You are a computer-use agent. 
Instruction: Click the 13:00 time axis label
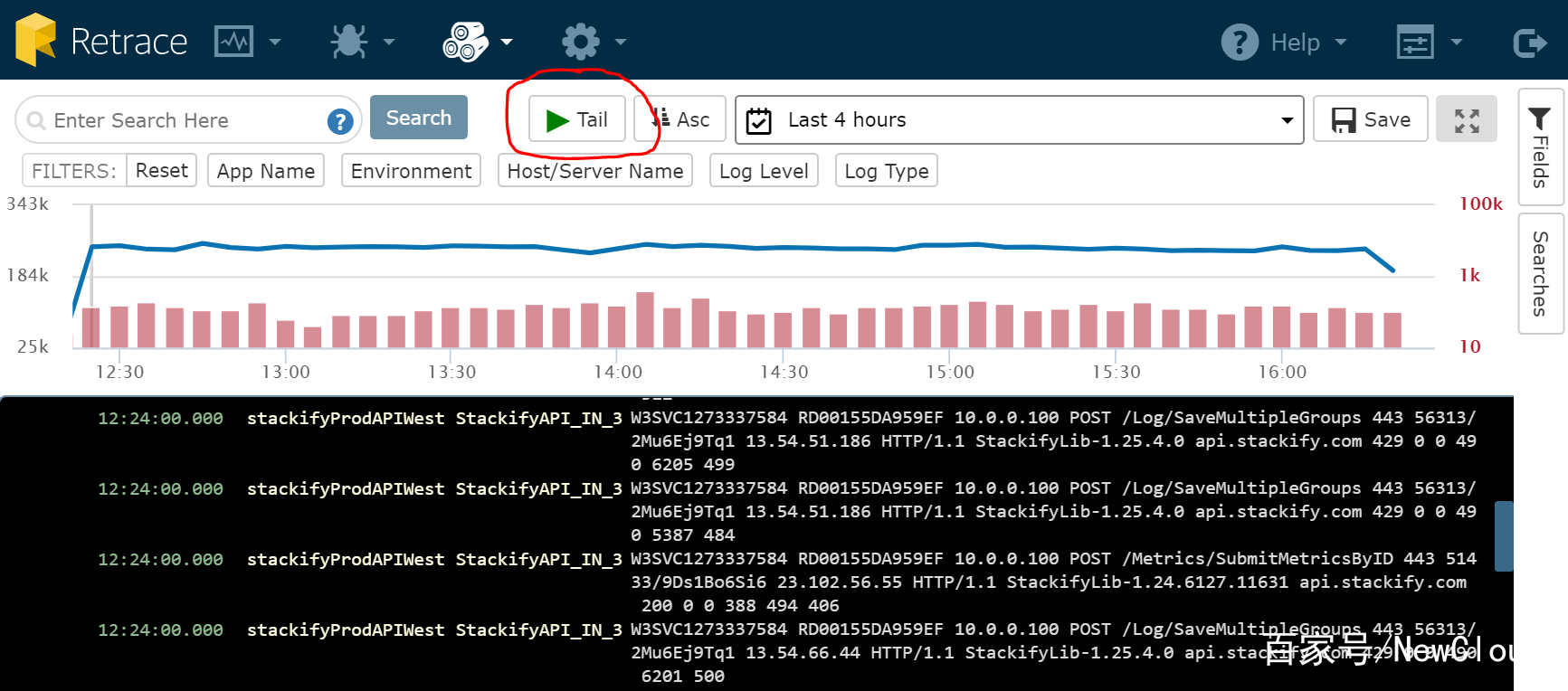click(x=286, y=372)
